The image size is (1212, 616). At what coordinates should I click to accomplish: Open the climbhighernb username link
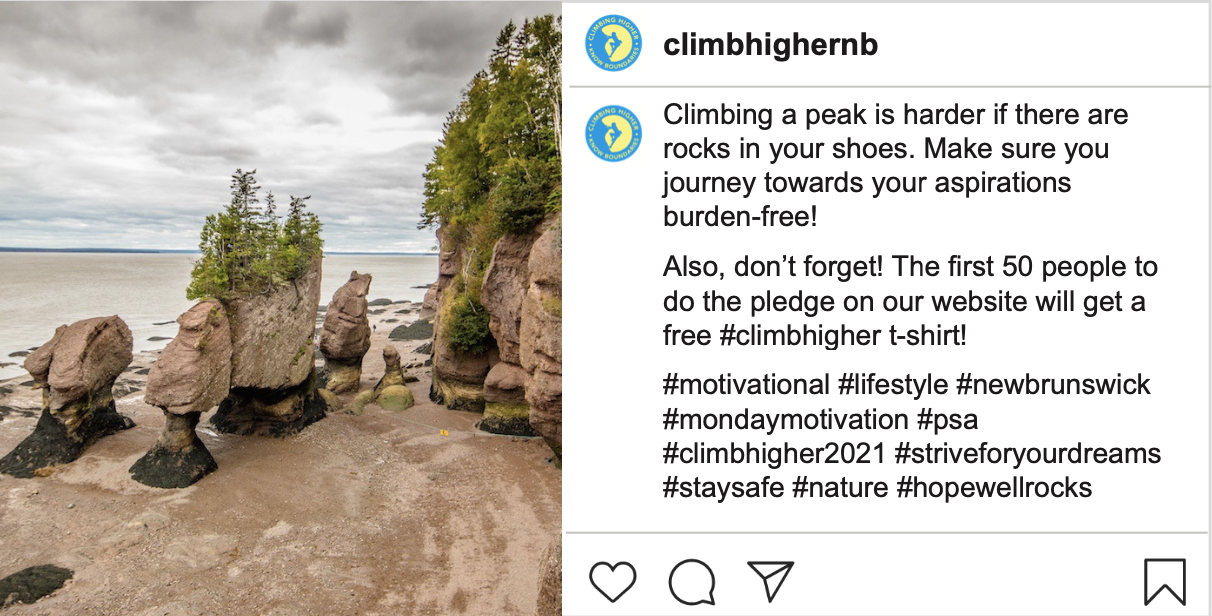coord(770,45)
